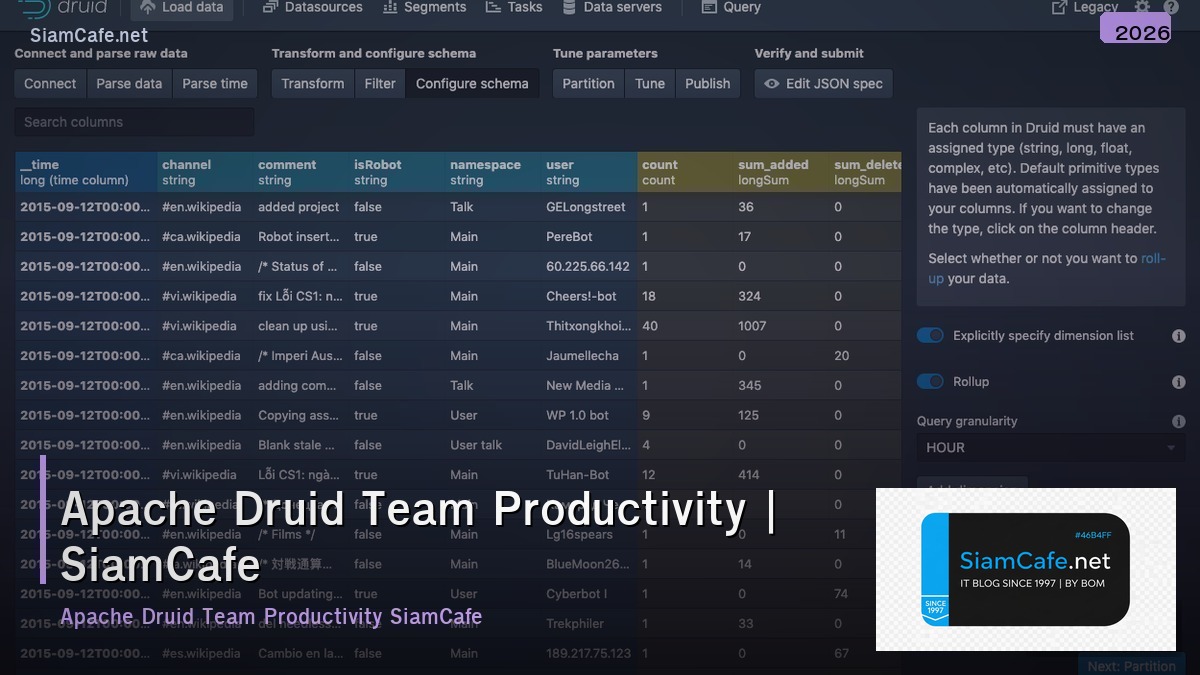Open the Segments view icon

pyautogui.click(x=389, y=7)
